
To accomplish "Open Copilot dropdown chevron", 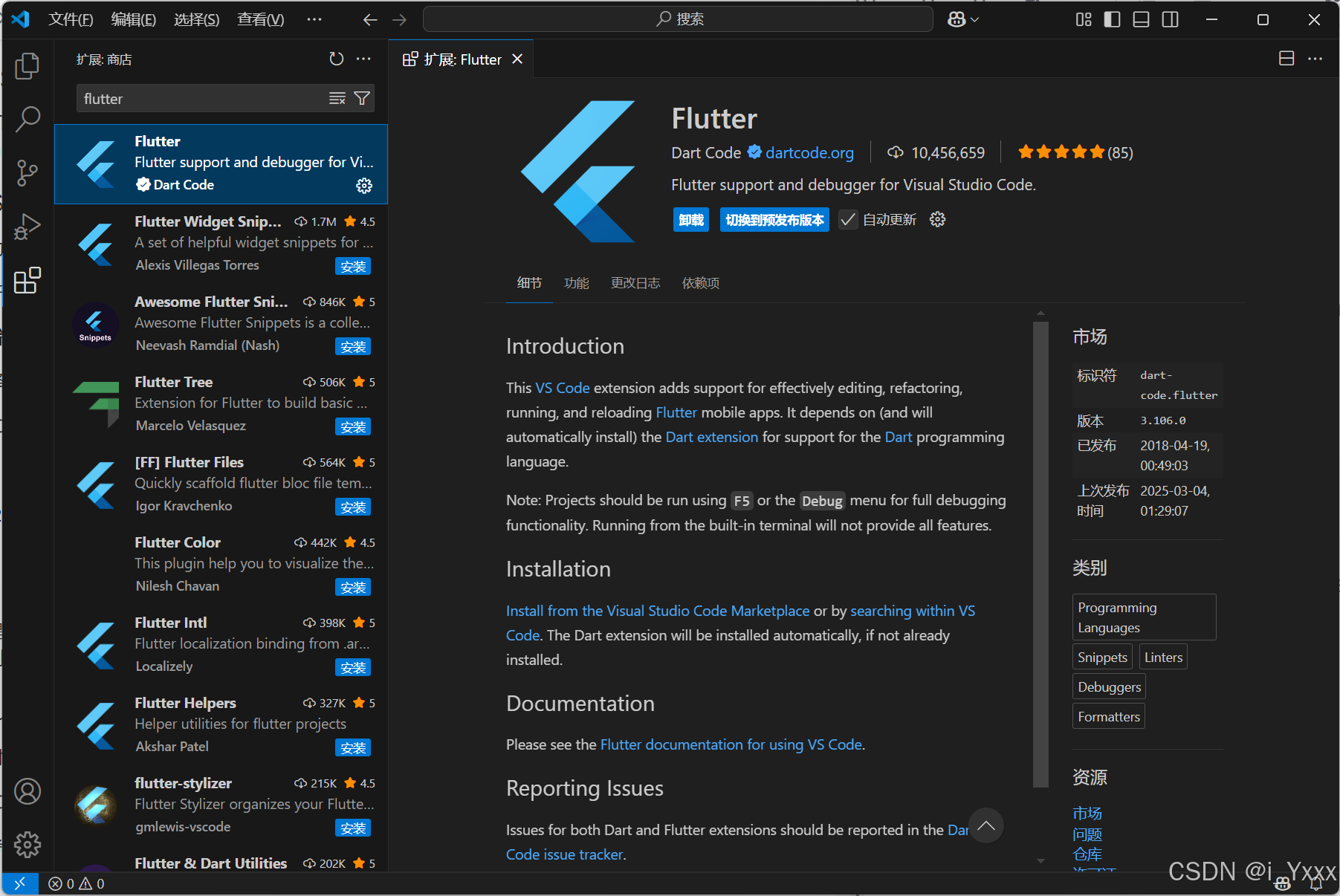I will [975, 19].
